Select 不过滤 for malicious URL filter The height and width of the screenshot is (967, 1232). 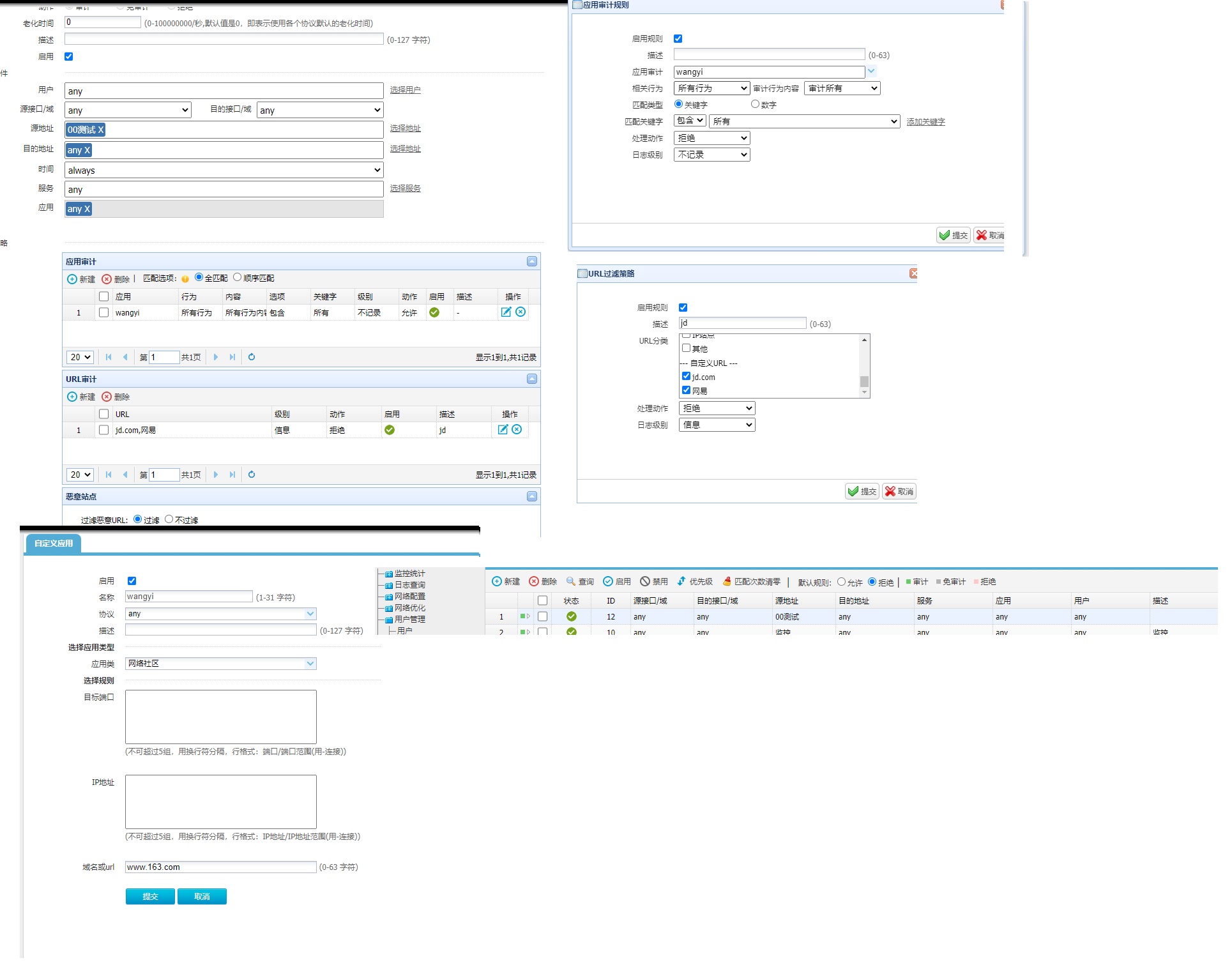pos(169,519)
